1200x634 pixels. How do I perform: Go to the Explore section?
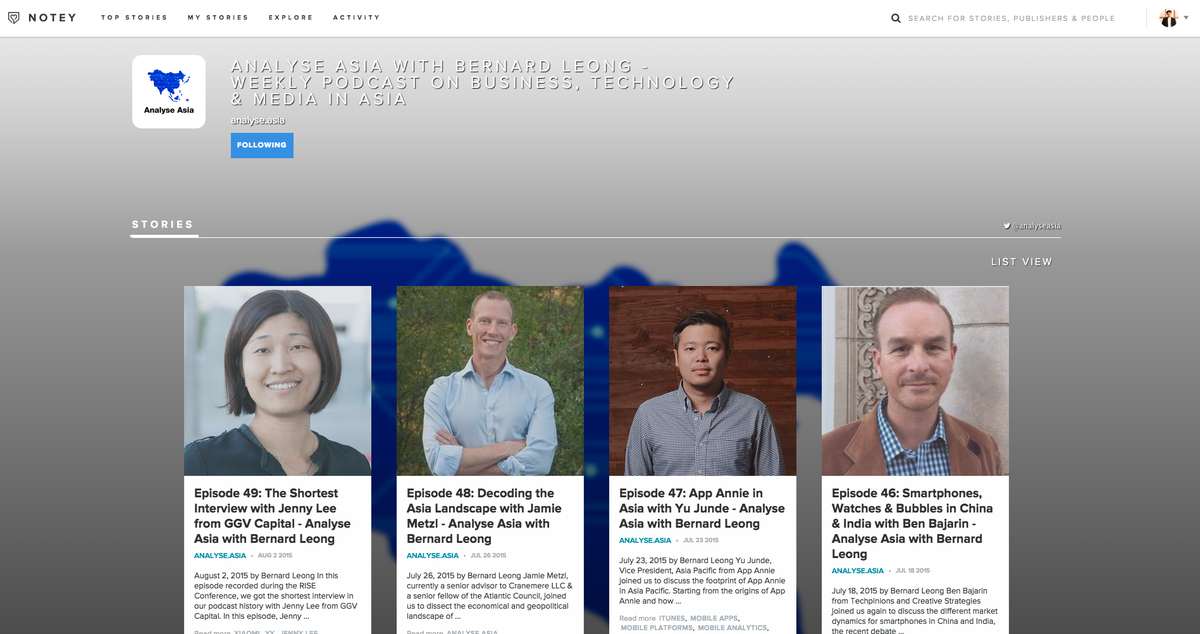[291, 18]
